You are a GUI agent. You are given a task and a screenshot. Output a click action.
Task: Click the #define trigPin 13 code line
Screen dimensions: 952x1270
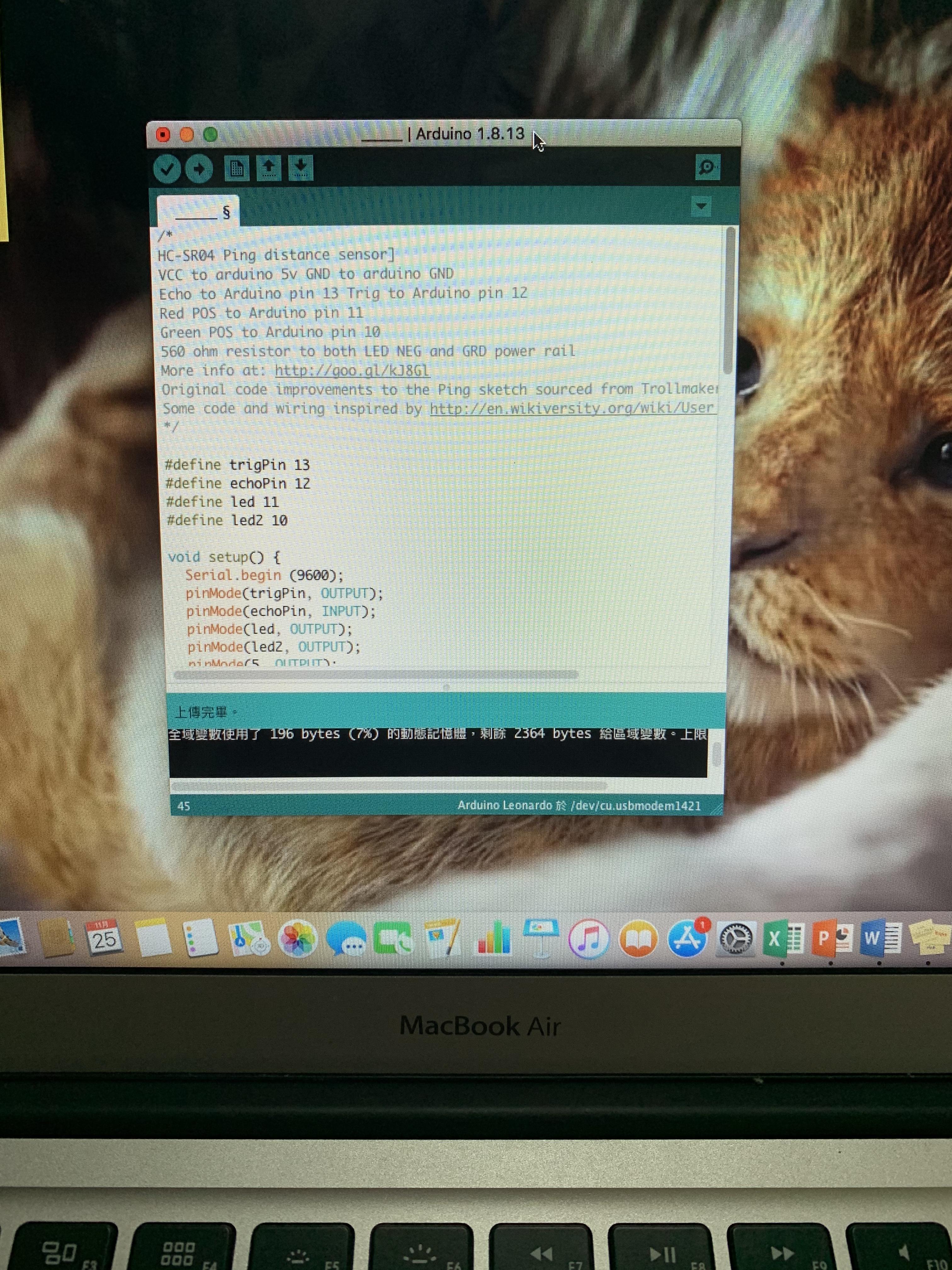(238, 465)
